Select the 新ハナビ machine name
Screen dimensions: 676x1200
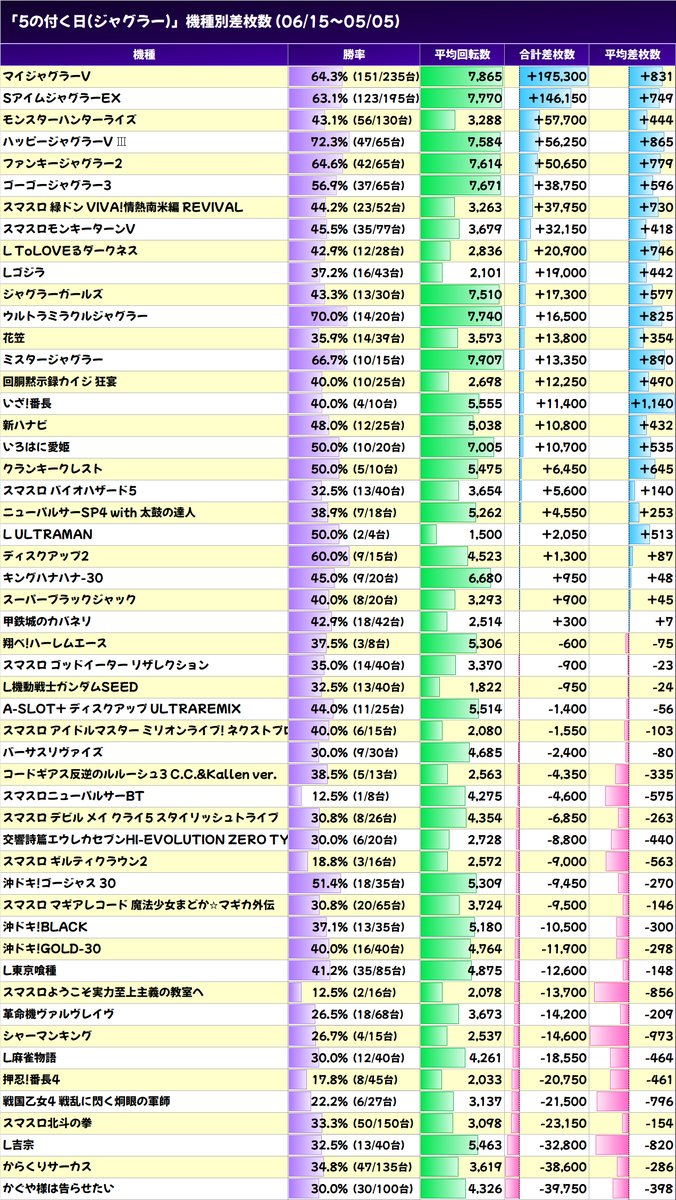click(27, 425)
